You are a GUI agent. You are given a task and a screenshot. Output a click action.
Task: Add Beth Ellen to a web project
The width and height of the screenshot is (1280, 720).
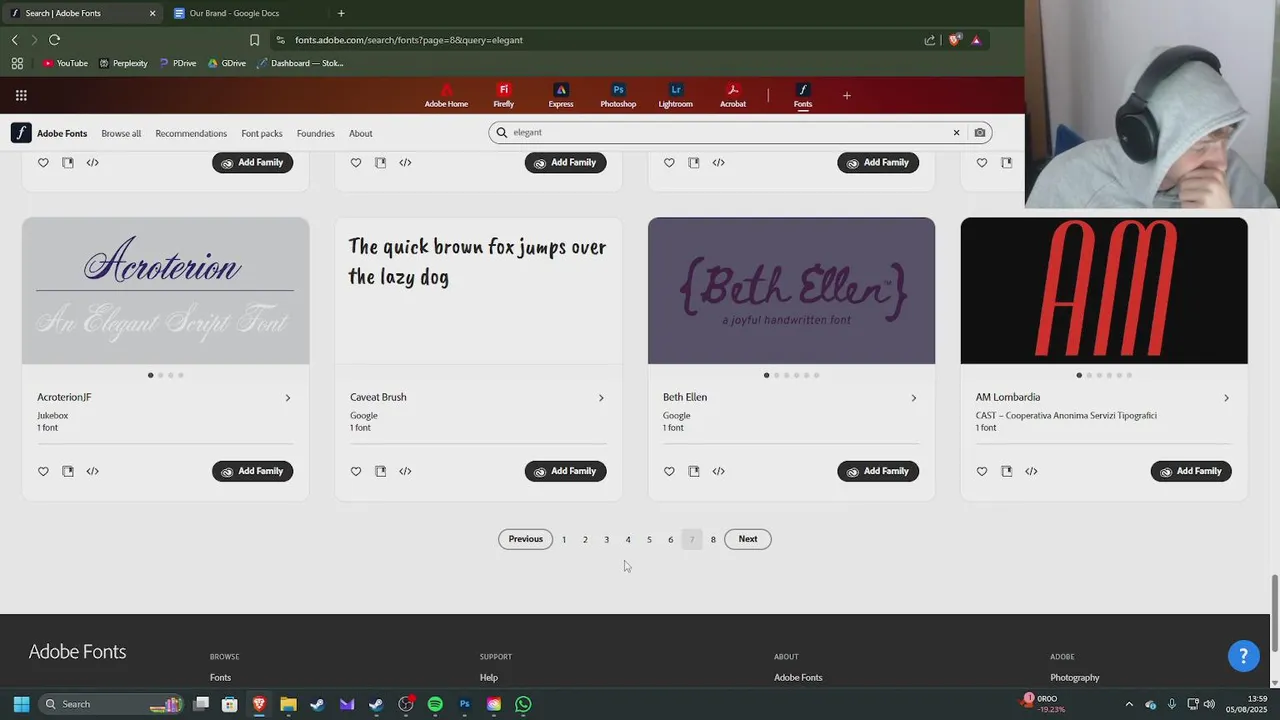[694, 471]
